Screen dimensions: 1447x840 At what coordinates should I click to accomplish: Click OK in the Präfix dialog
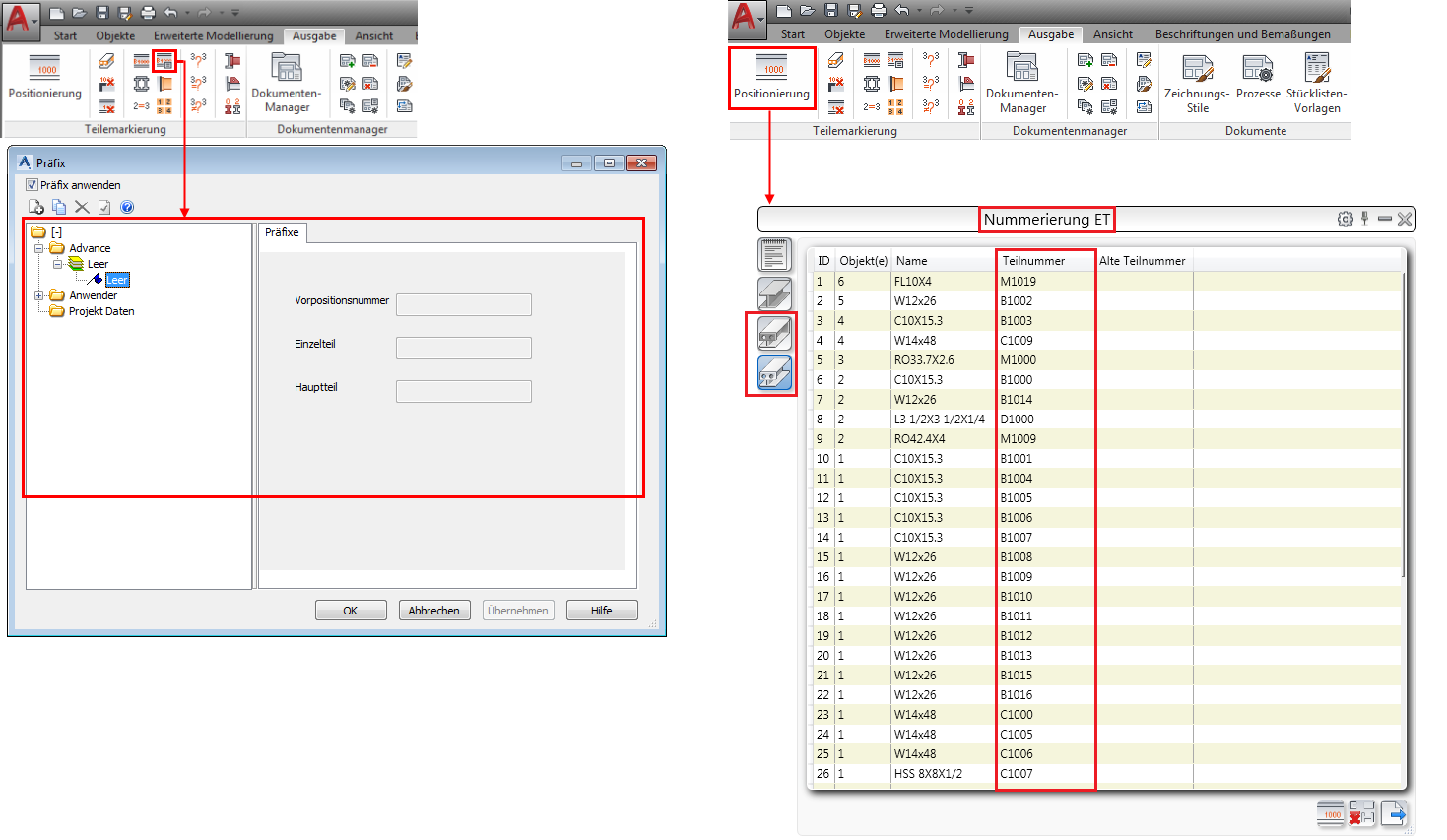(351, 611)
